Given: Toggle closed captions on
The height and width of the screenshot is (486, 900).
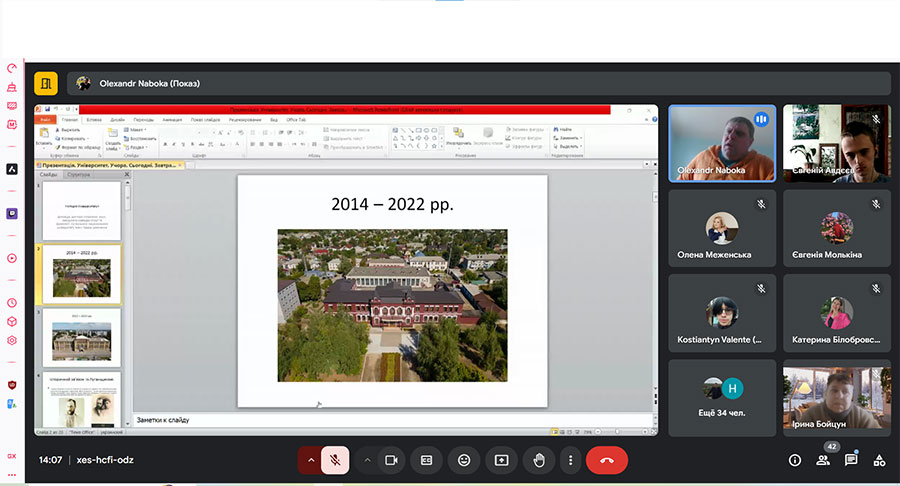Looking at the screenshot, I should pos(426,460).
